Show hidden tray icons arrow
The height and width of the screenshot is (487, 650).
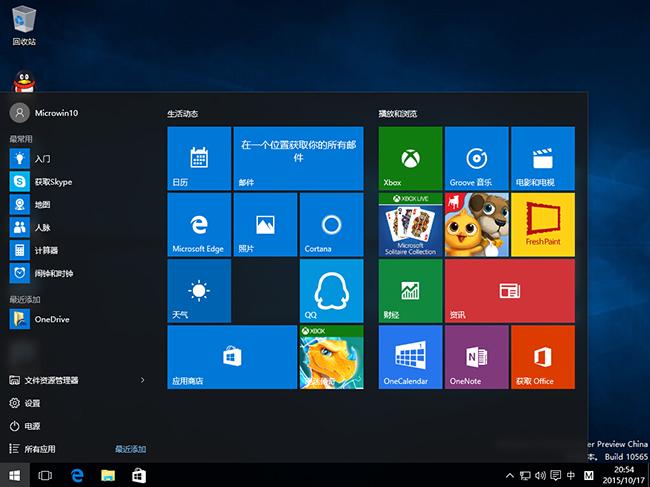[x=510, y=475]
